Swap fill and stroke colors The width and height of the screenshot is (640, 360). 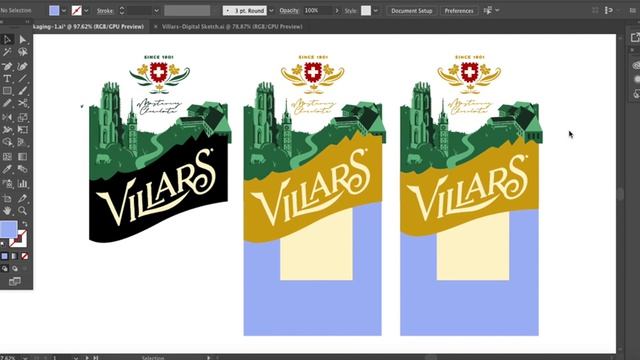click(25, 224)
